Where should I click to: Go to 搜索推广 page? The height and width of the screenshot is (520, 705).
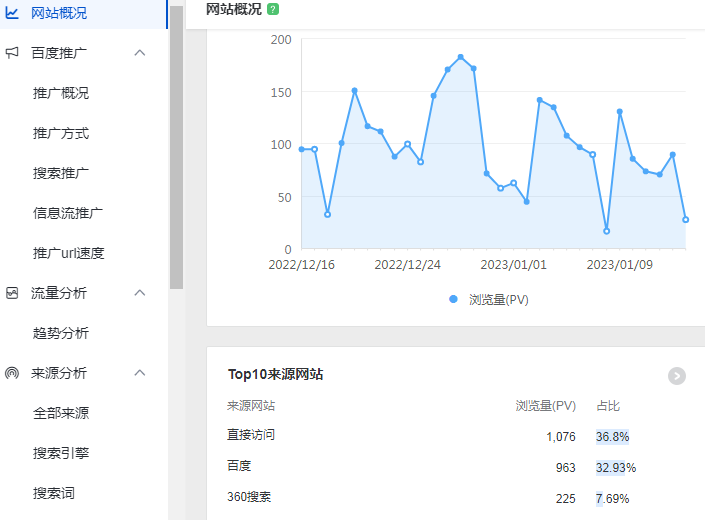point(61,173)
